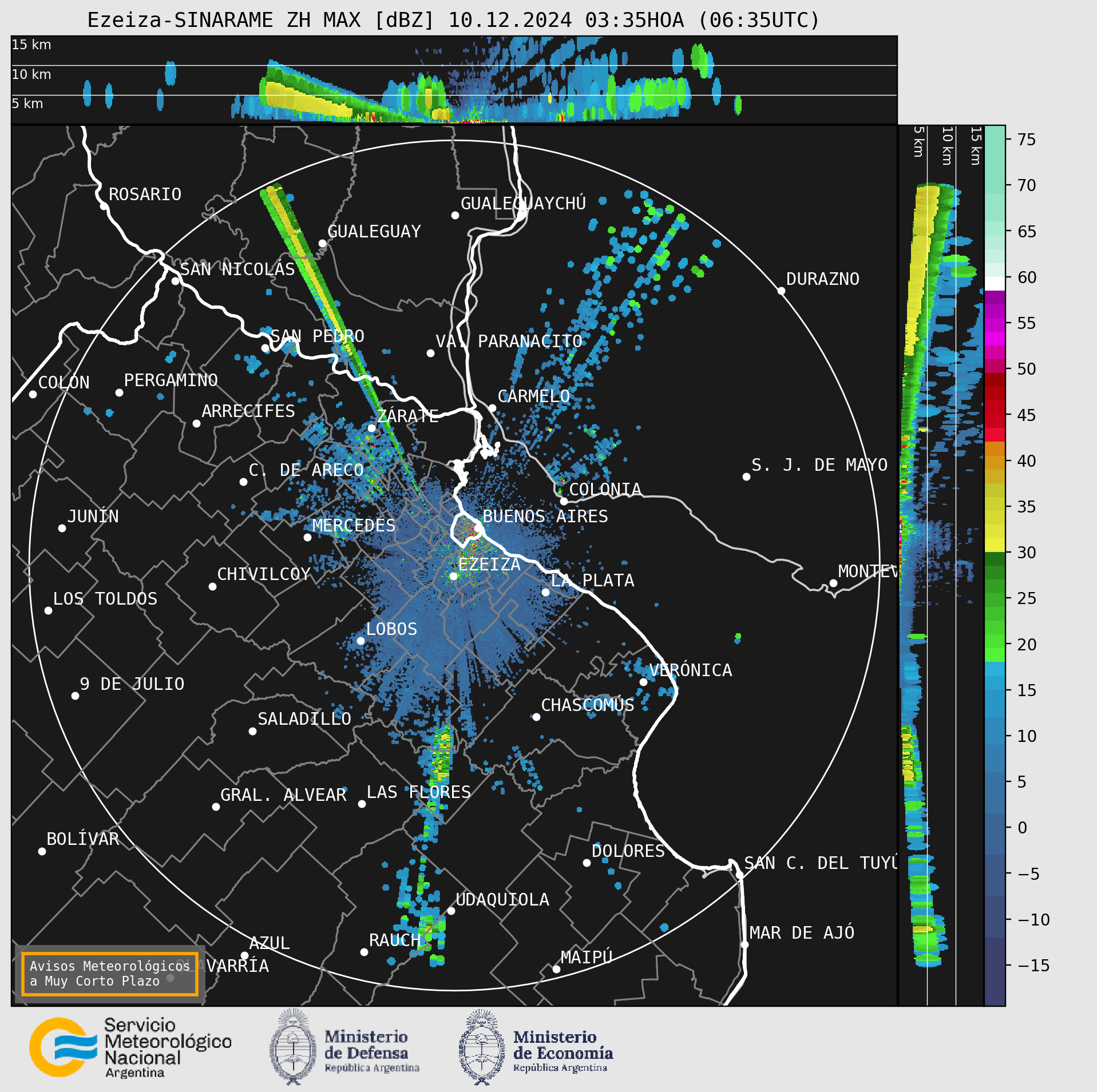Click the BUENOS AIRES label

[x=545, y=517]
